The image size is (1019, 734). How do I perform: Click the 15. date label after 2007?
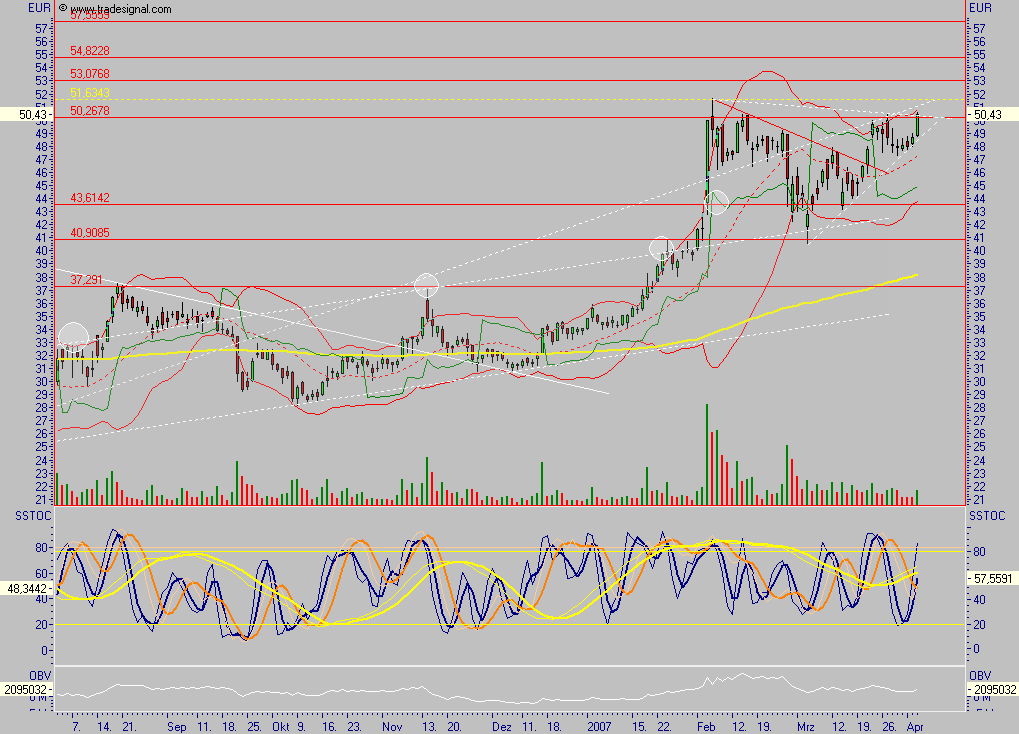point(639,726)
